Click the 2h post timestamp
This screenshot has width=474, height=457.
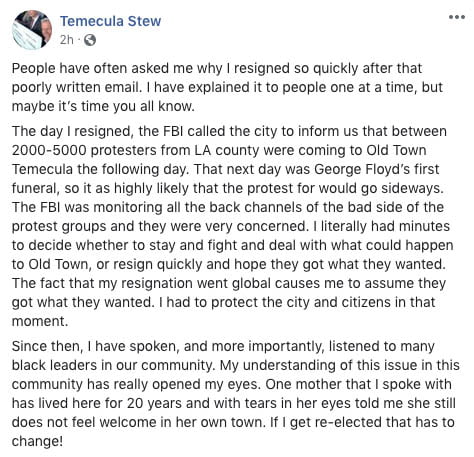(x=67, y=40)
